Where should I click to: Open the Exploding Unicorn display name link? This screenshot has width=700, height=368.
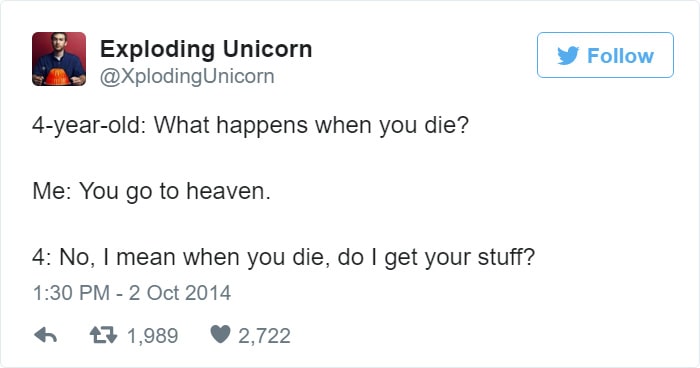206,49
